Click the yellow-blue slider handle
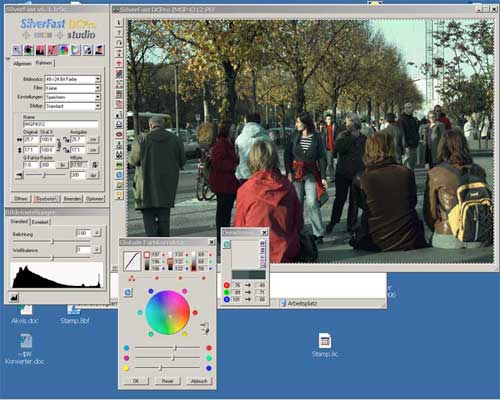Image resolution: width=500 pixels, height=400 pixels. 161,368
